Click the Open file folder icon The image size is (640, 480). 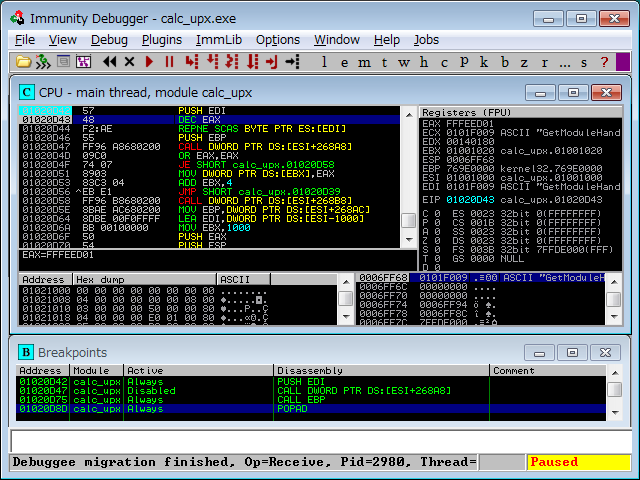[x=23, y=62]
